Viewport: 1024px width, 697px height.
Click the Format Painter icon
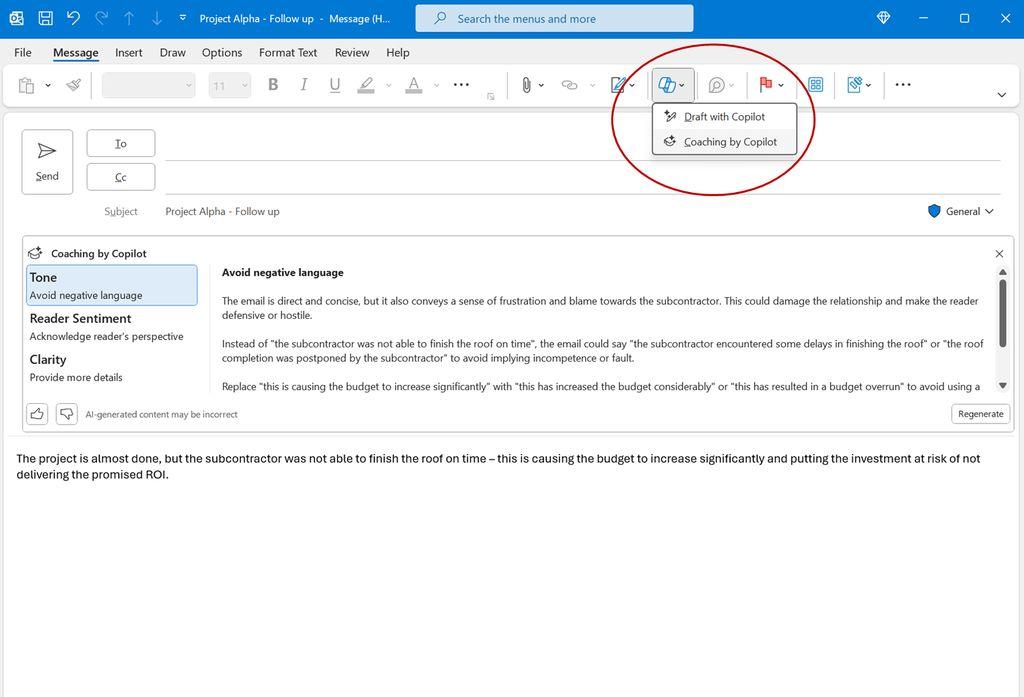74,85
